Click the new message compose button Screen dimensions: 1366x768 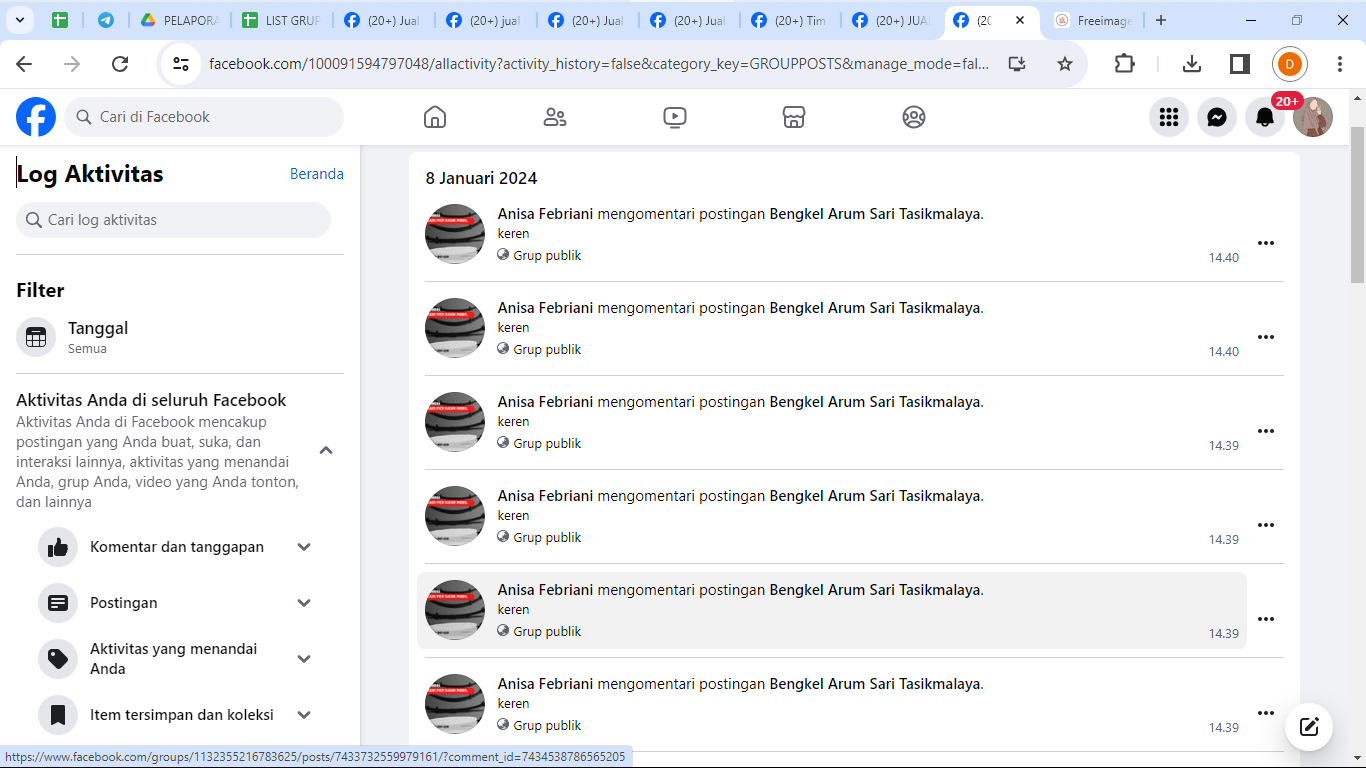tap(1309, 727)
